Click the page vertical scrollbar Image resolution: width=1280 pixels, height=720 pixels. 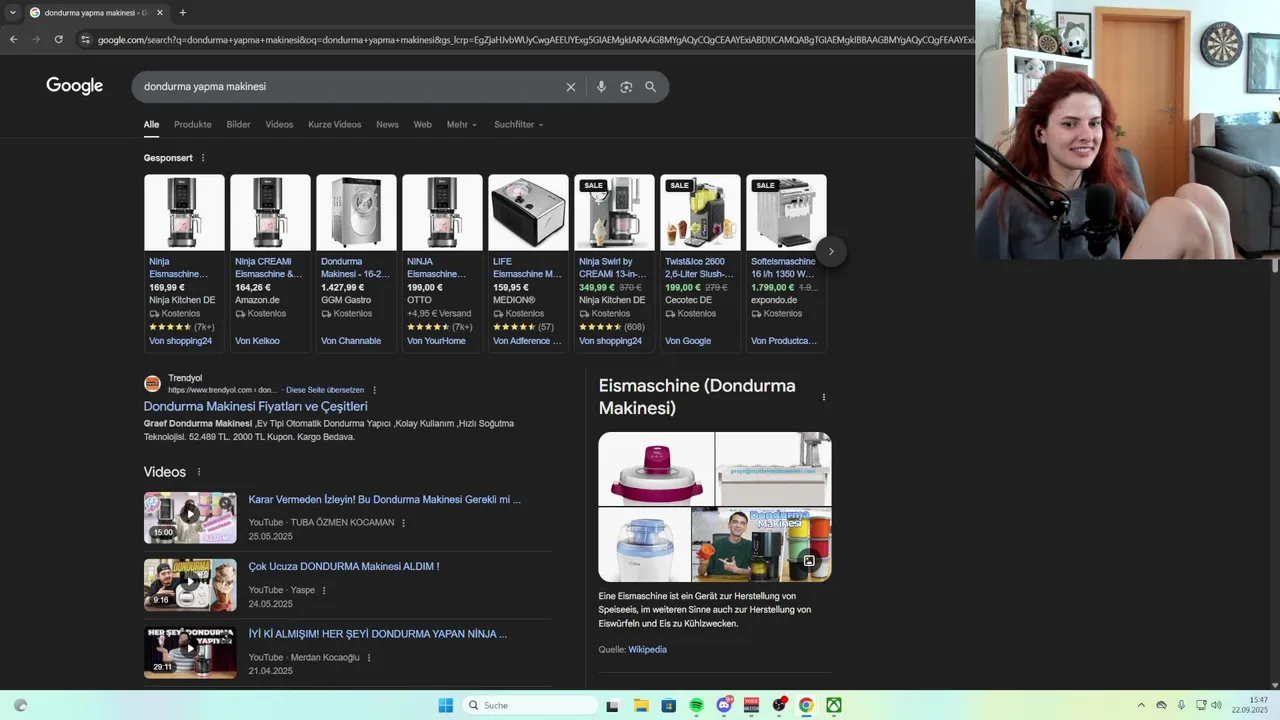(1274, 265)
